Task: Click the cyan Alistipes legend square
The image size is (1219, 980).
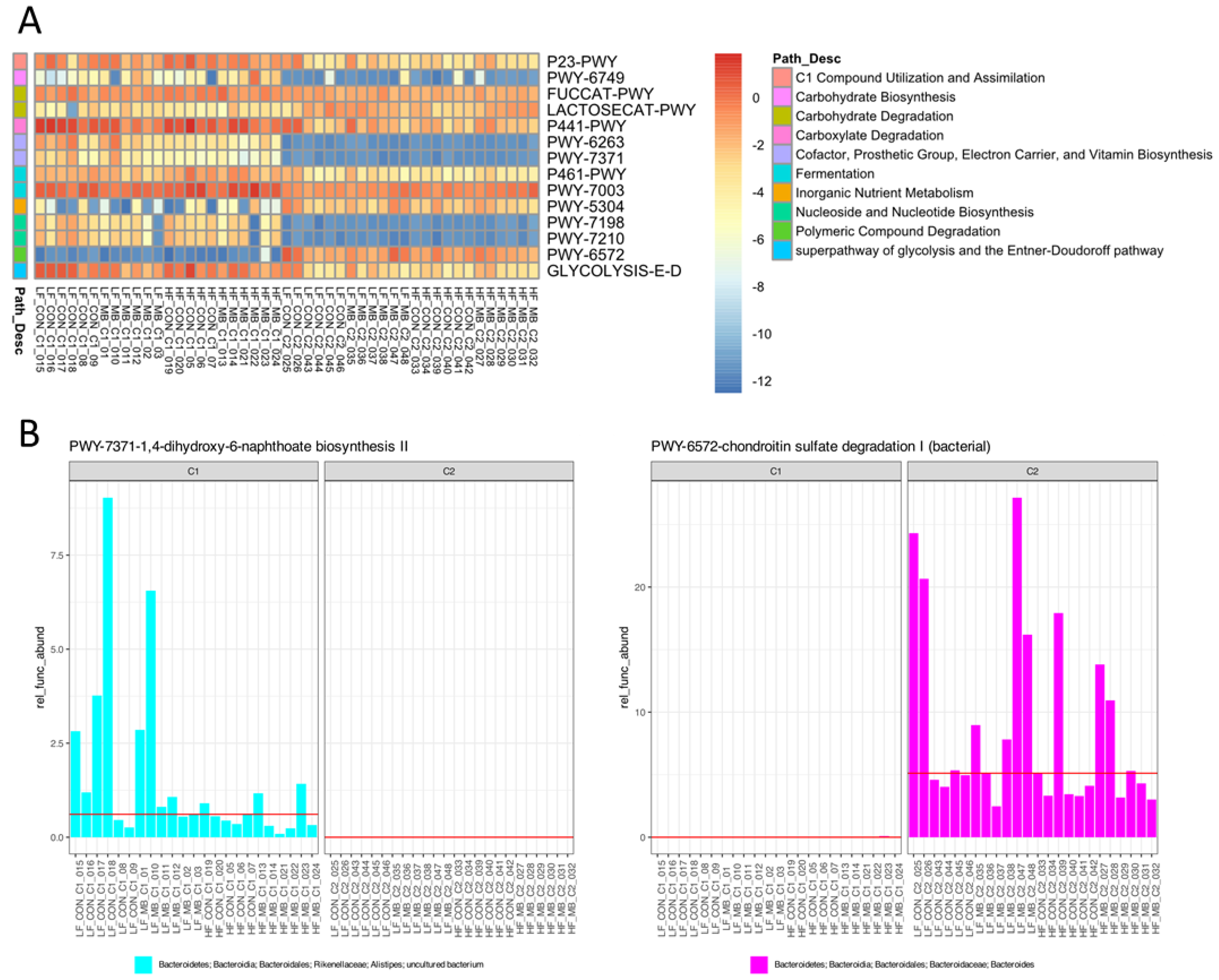Action: click(x=143, y=964)
